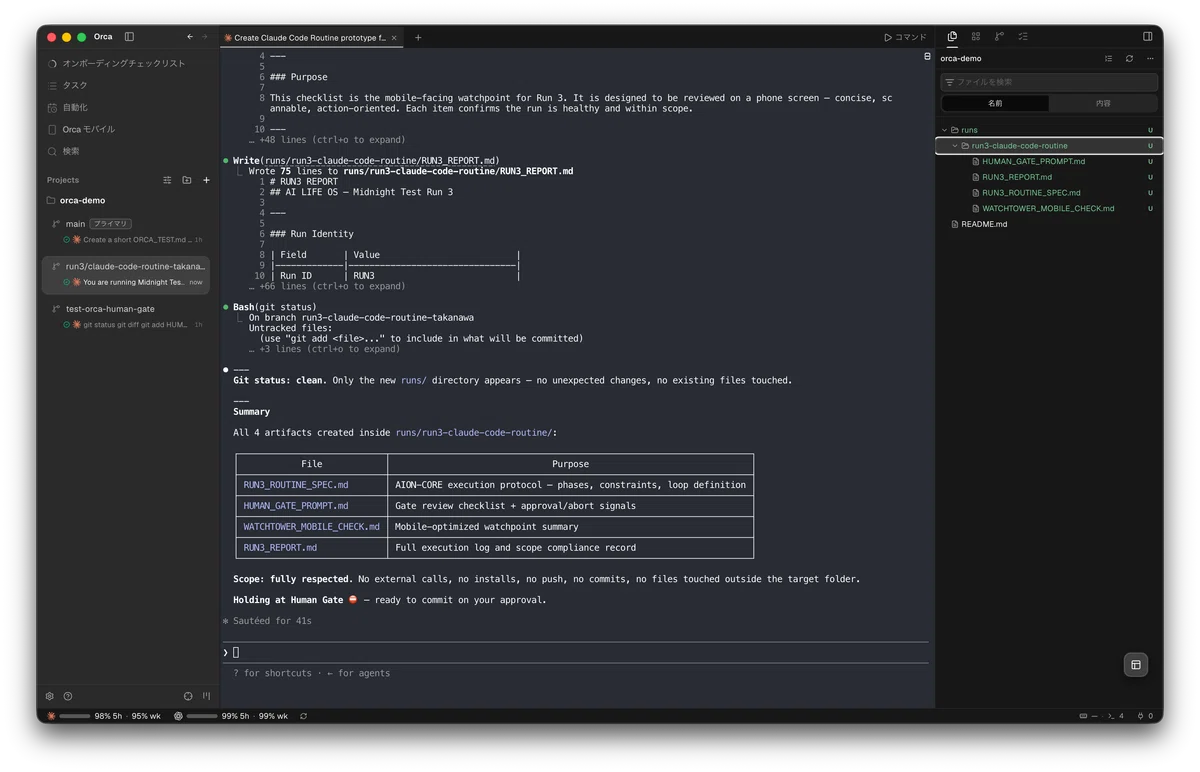Click the ファイルを検索 search field
This screenshot has width=1200, height=772.
1049,82
